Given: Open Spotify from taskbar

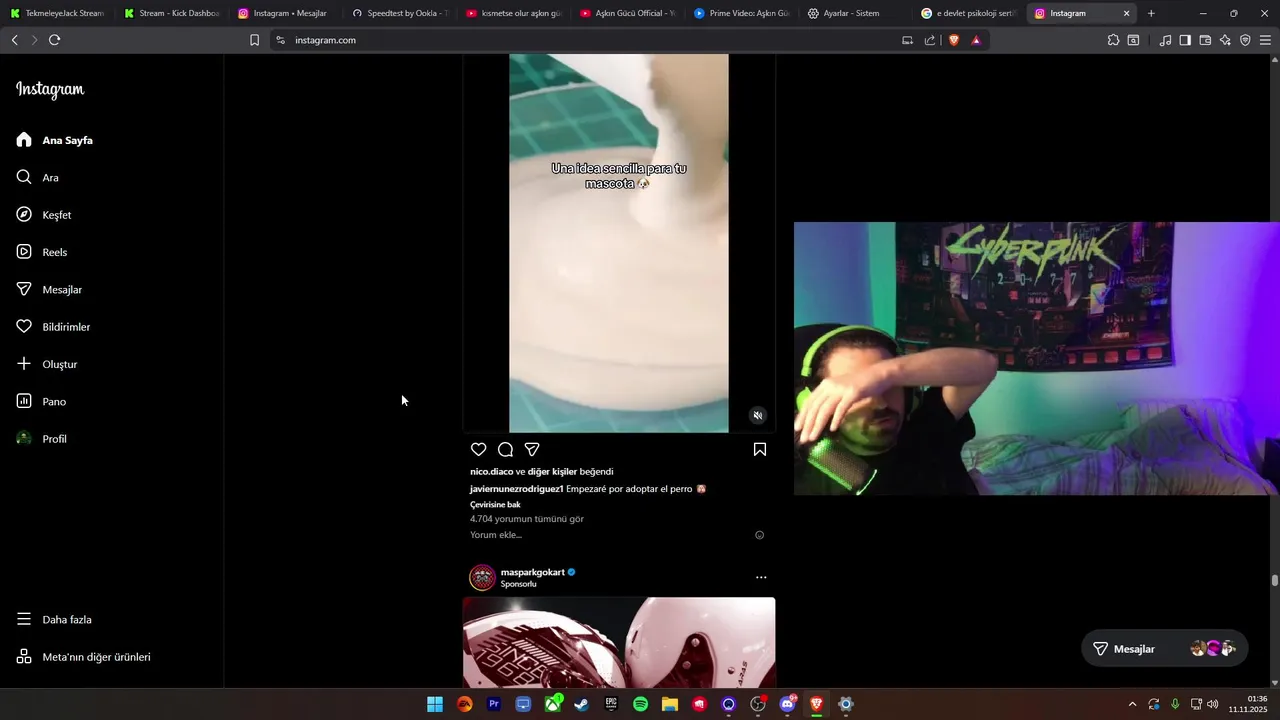Looking at the screenshot, I should pos(640,704).
